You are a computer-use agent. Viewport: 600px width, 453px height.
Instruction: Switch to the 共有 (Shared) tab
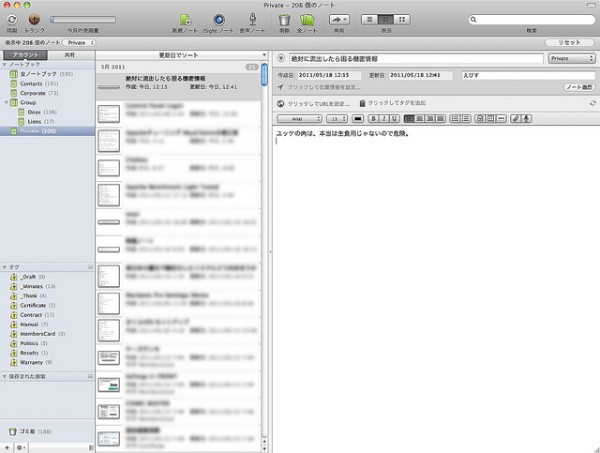click(x=69, y=54)
